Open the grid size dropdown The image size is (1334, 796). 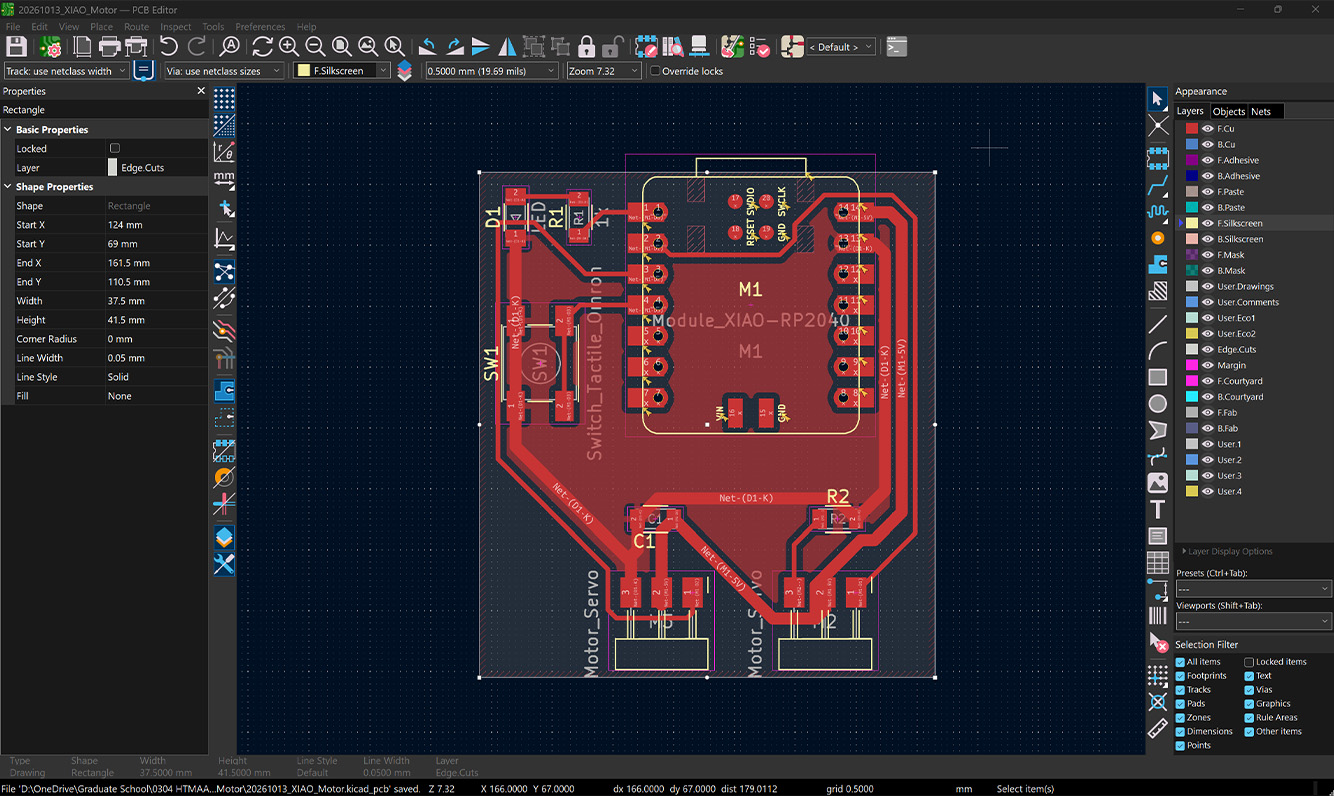pyautogui.click(x=491, y=71)
